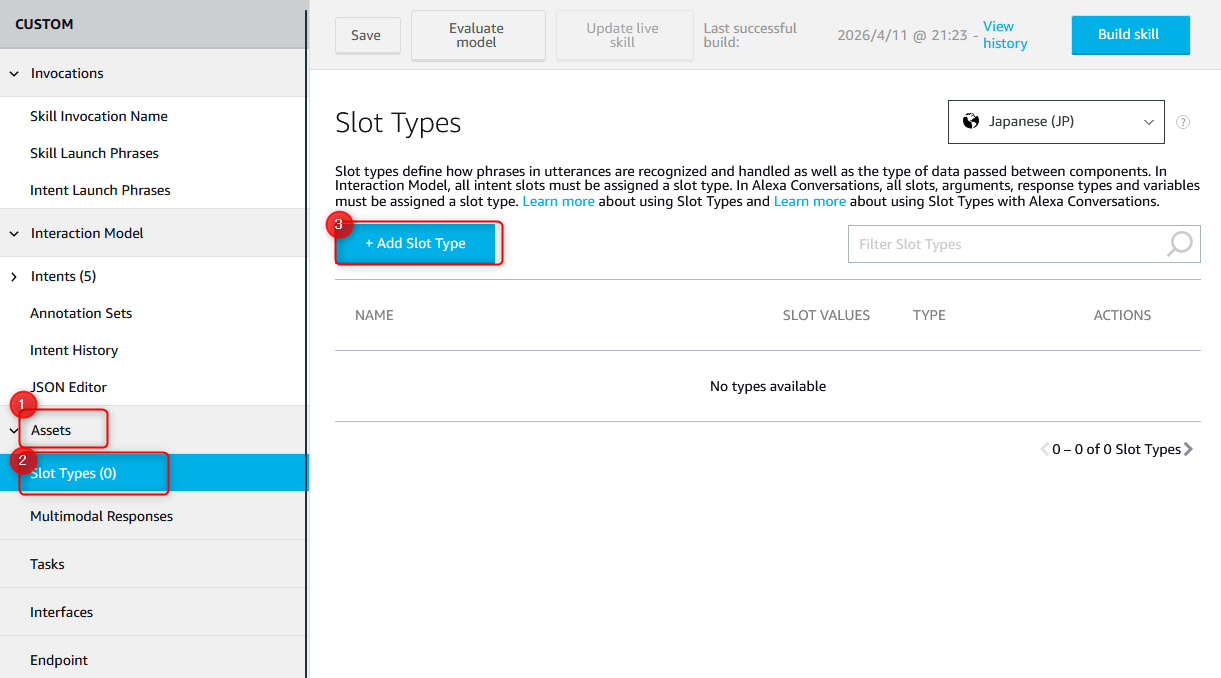Image resolution: width=1221 pixels, height=678 pixels.
Task: Click the globe icon in language selector
Action: (x=970, y=122)
